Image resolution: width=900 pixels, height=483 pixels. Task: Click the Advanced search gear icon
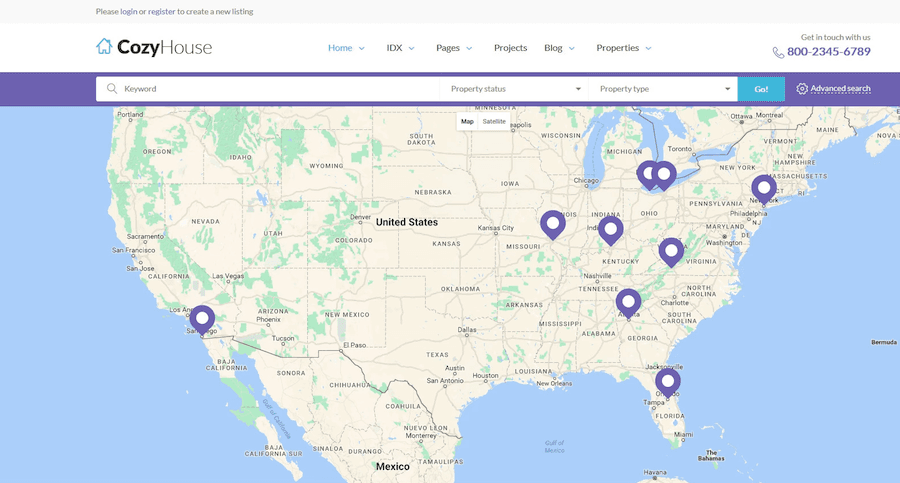click(802, 89)
